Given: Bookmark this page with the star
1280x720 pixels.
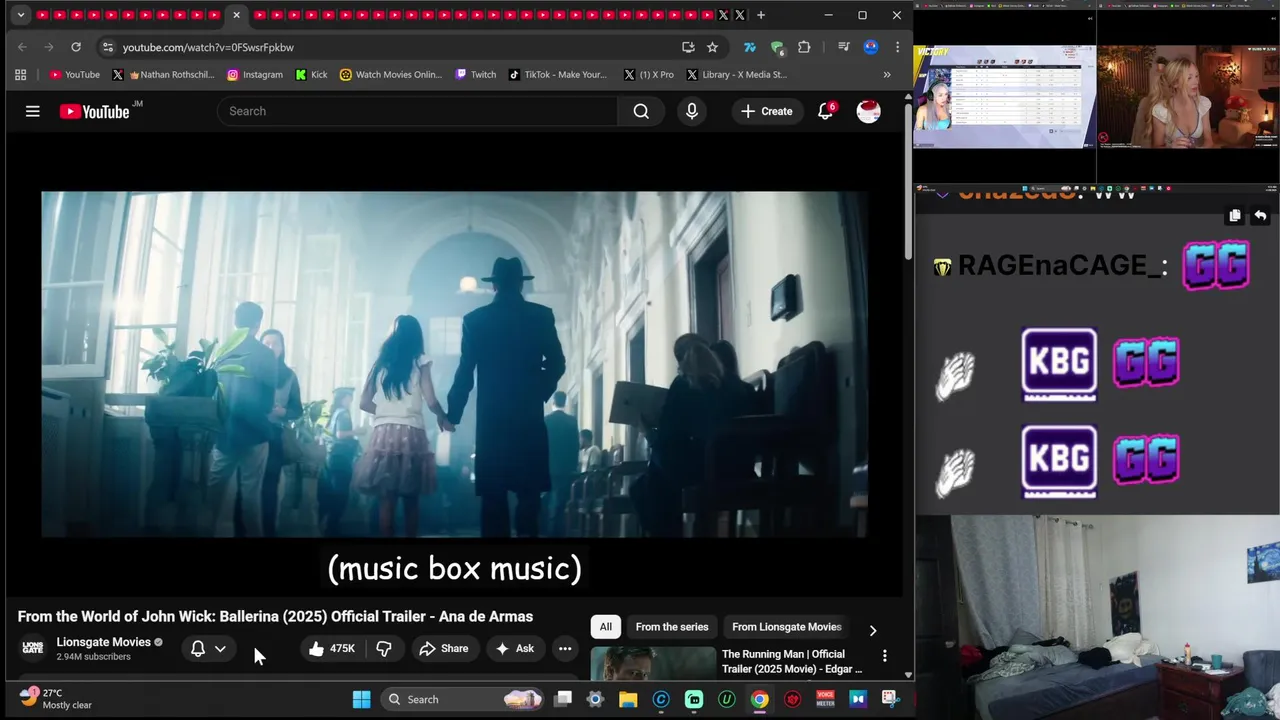Looking at the screenshot, I should (x=712, y=47).
